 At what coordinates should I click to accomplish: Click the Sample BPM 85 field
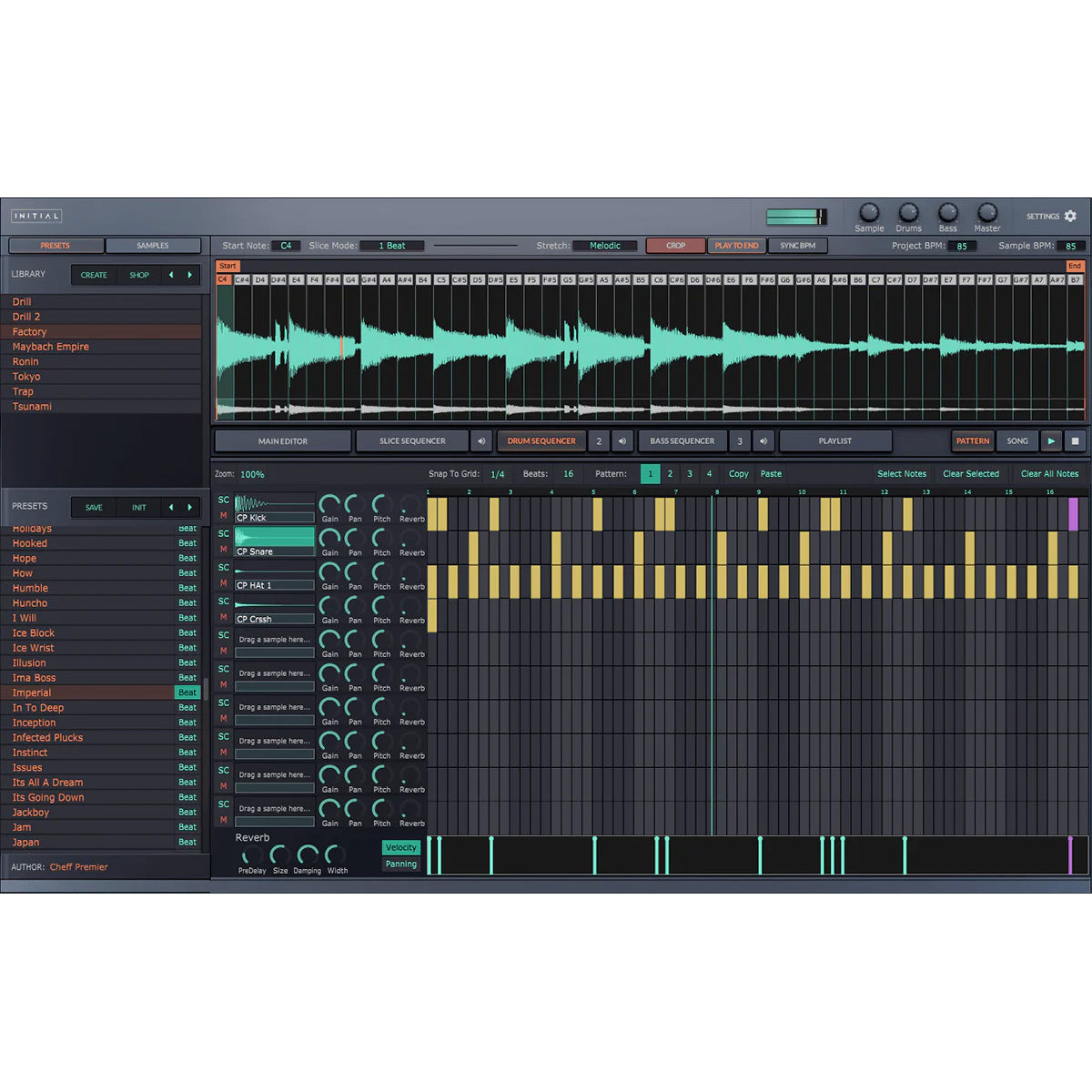(x=1071, y=246)
